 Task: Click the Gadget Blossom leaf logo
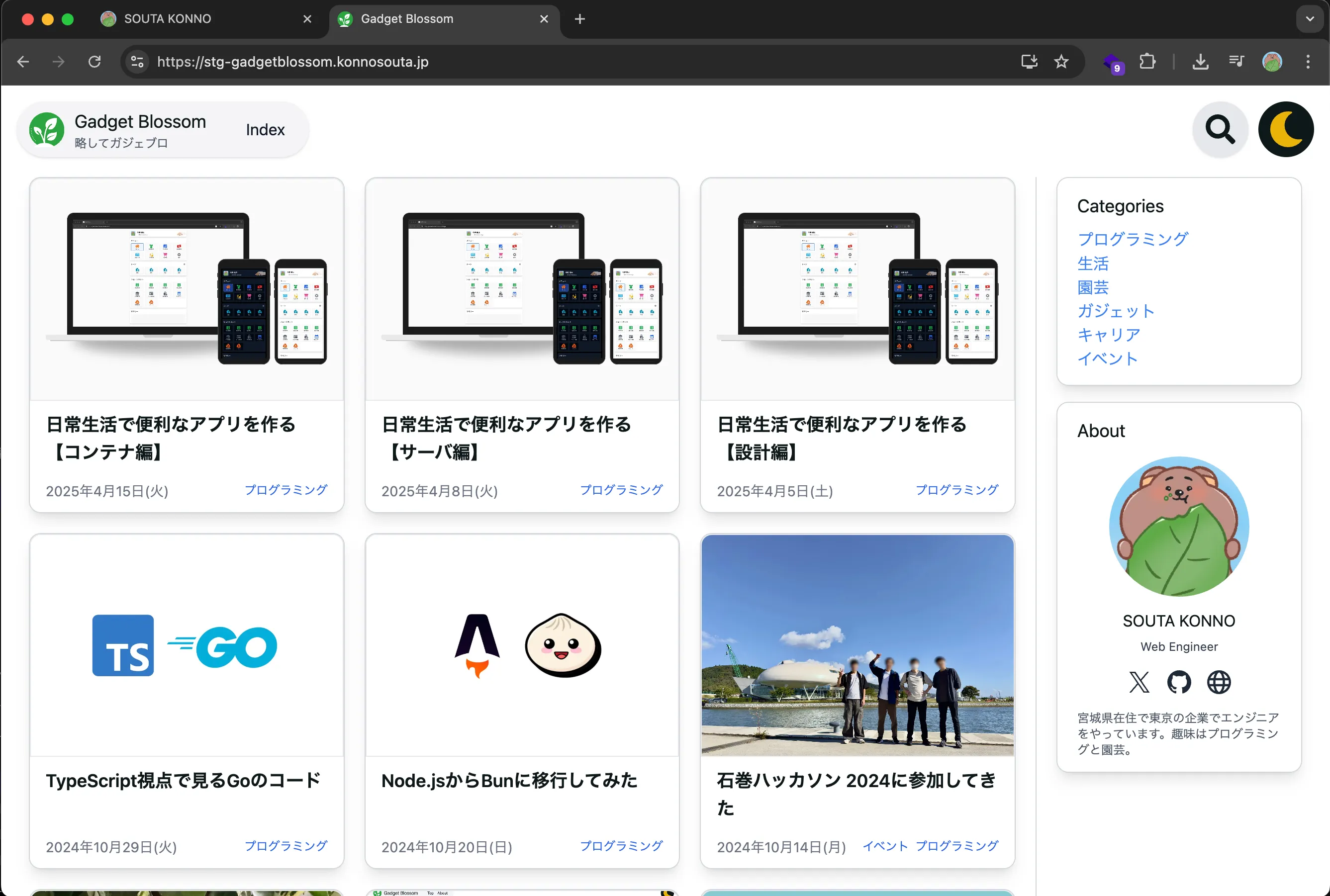click(x=47, y=129)
